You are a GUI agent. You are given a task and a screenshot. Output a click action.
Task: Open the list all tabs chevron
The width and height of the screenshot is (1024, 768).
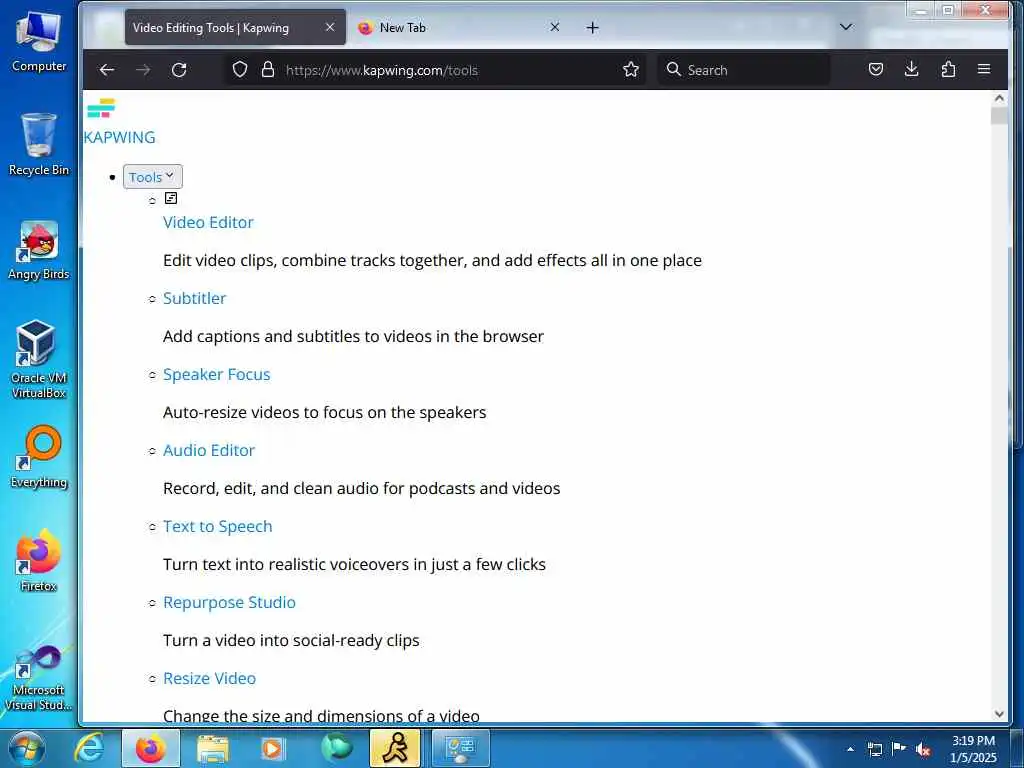coord(846,27)
